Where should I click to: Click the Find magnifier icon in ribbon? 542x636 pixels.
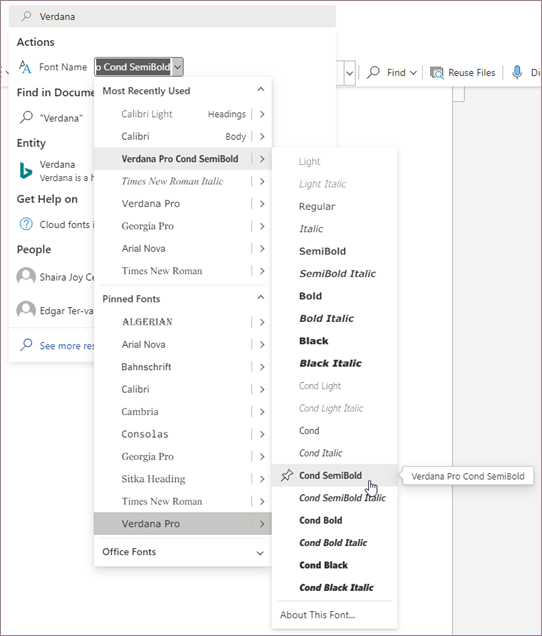click(373, 72)
